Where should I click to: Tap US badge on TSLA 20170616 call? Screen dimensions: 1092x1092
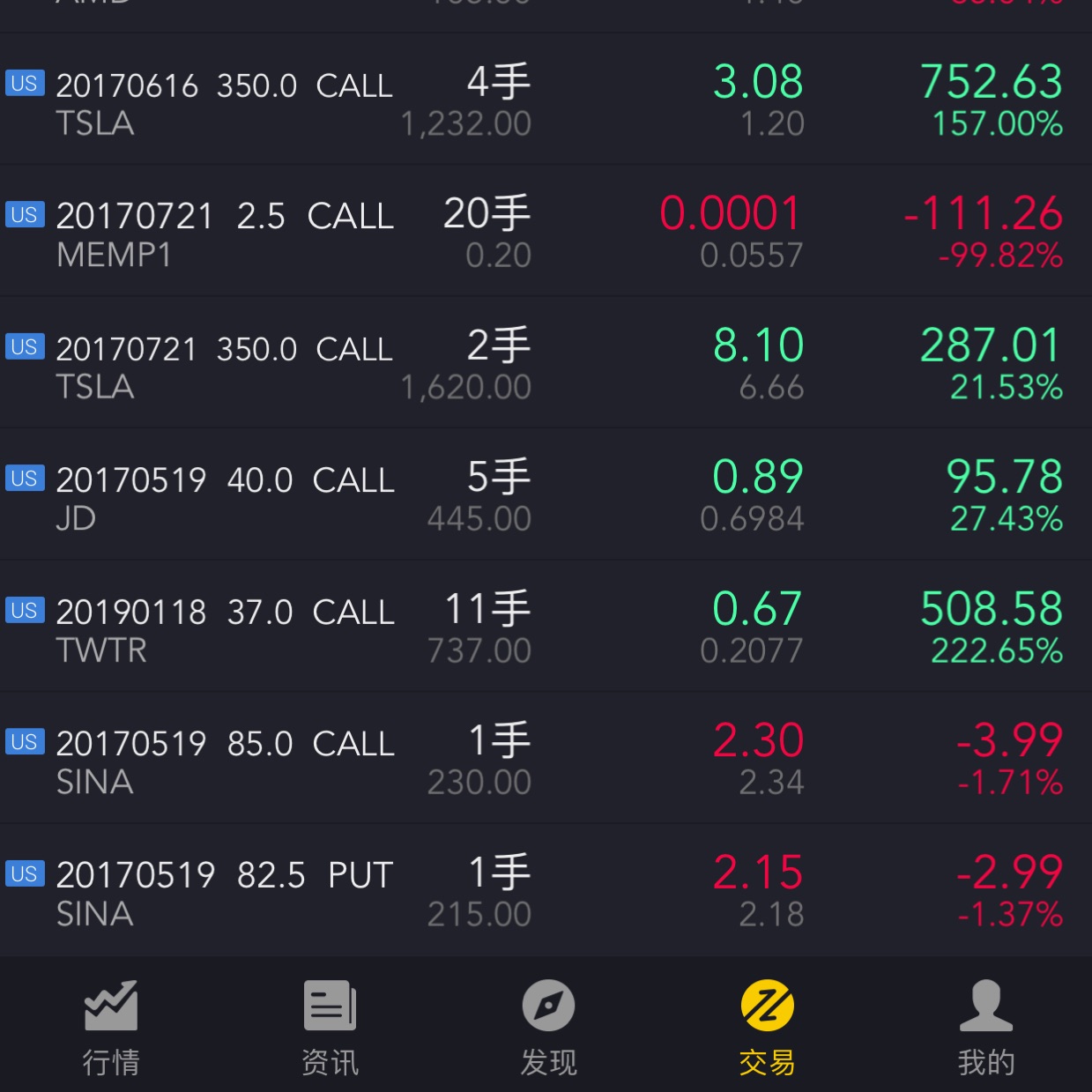(x=25, y=84)
